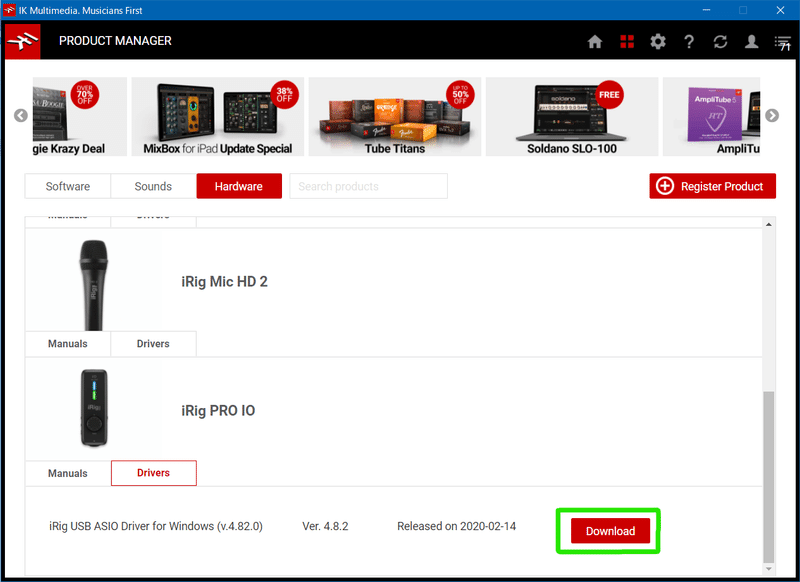Viewport: 800px width, 582px height.
Task: Select the iRig Mic HD 2 title
Action: 224,282
